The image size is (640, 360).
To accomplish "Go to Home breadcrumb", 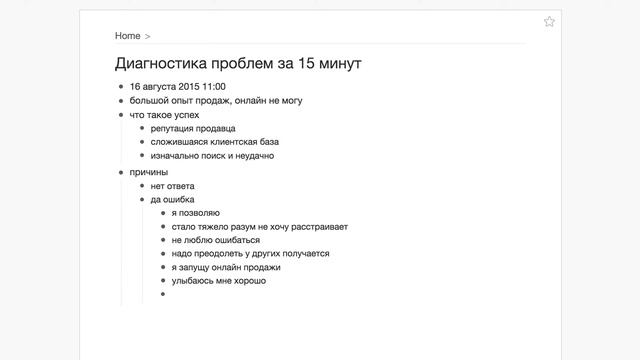I will [127, 36].
